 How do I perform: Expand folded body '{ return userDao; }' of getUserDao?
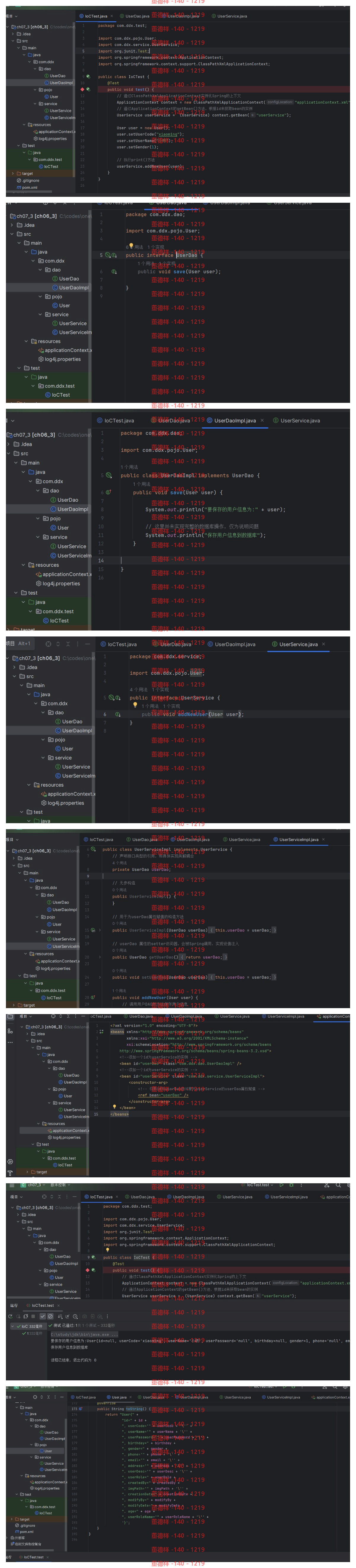pos(204,957)
